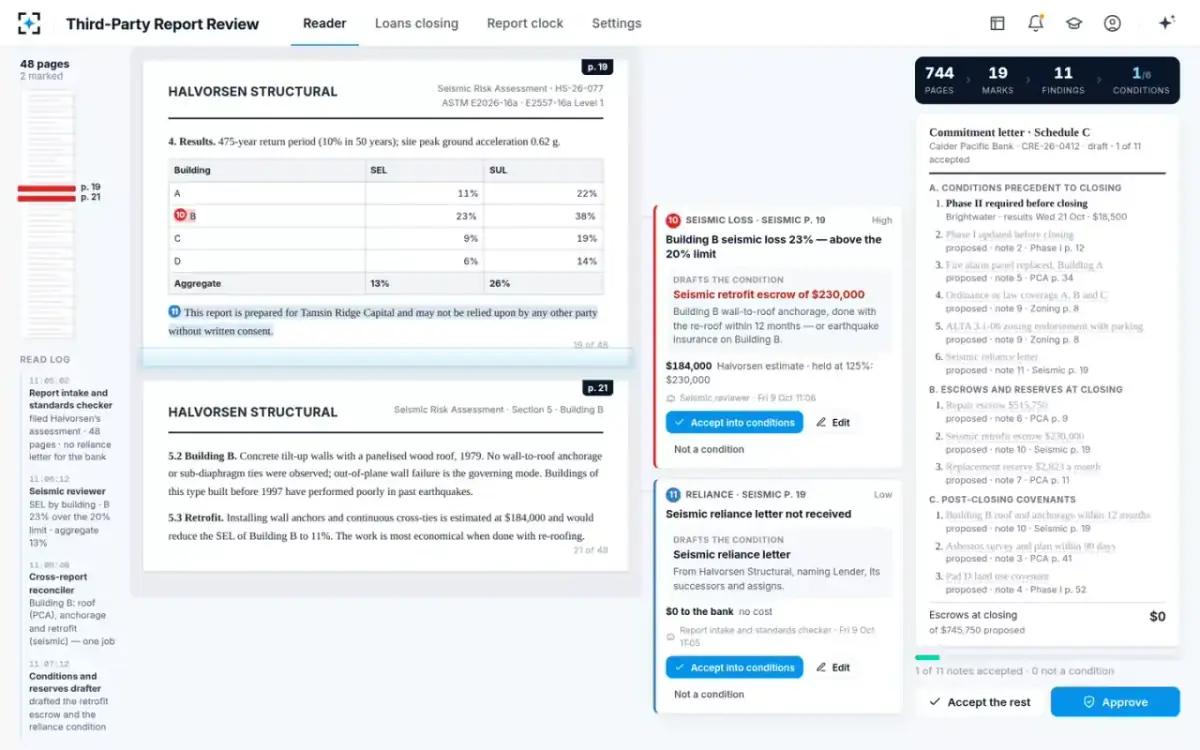
Task: Jump to the p. 19 marker in page strip
Action: click(x=47, y=187)
